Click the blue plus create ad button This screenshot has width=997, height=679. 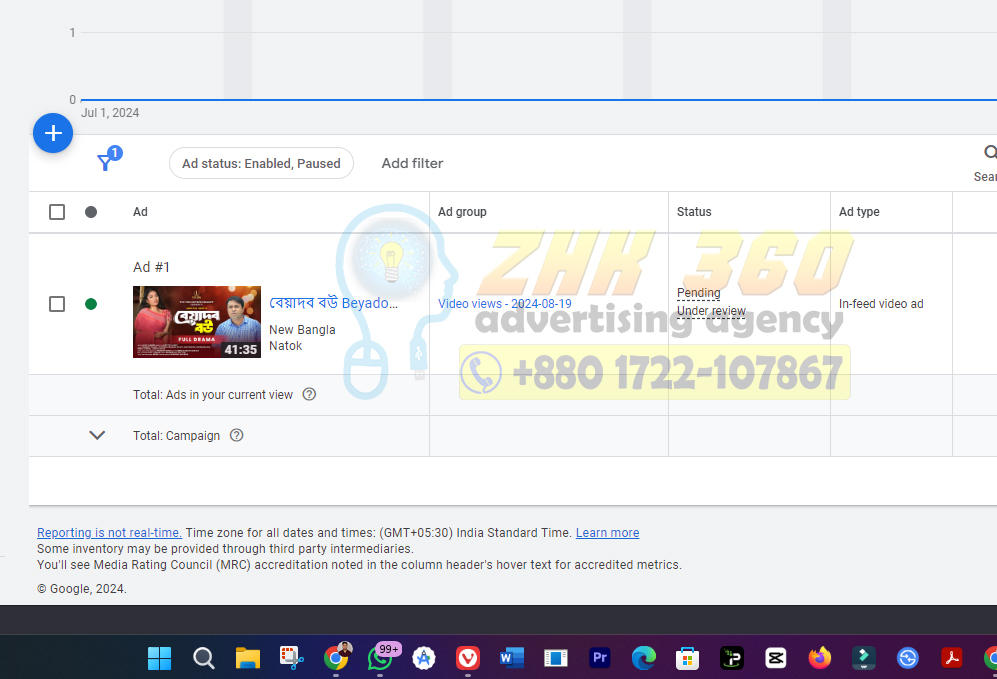pos(53,133)
